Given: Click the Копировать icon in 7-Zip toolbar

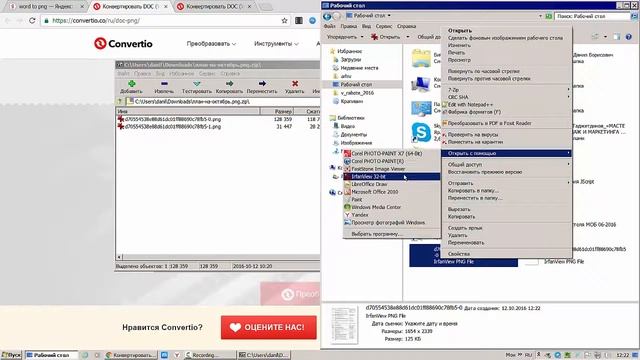Looking at the screenshot, I should [x=229, y=84].
